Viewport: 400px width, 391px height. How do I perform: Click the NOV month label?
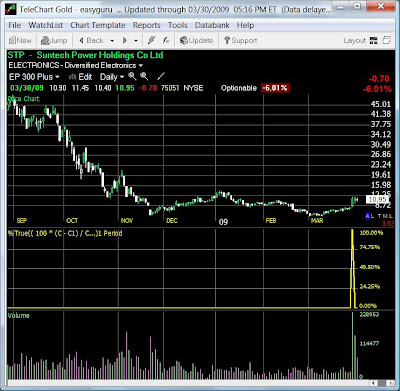tap(127, 221)
